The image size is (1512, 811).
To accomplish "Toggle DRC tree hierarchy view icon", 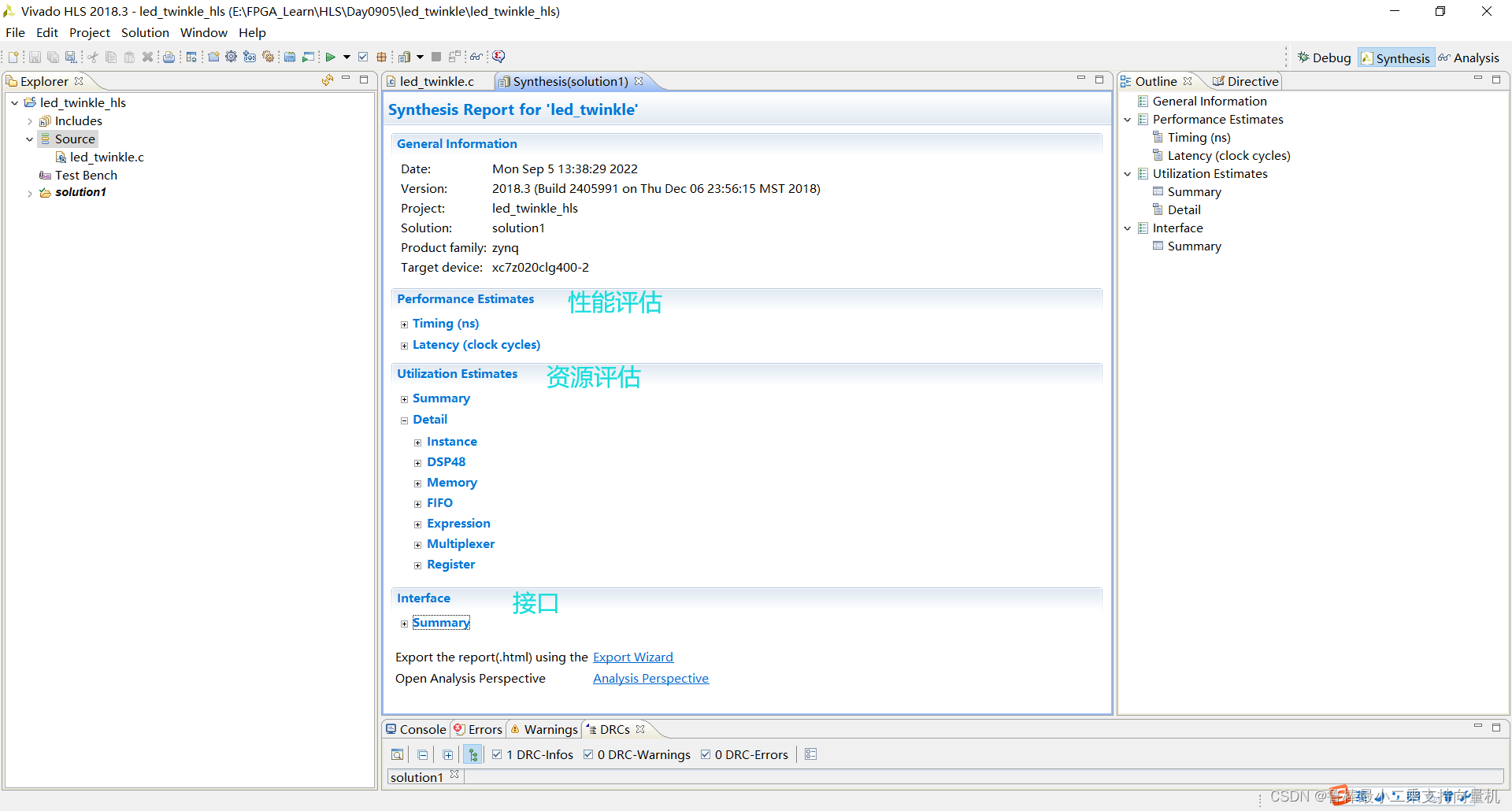I will (x=472, y=754).
